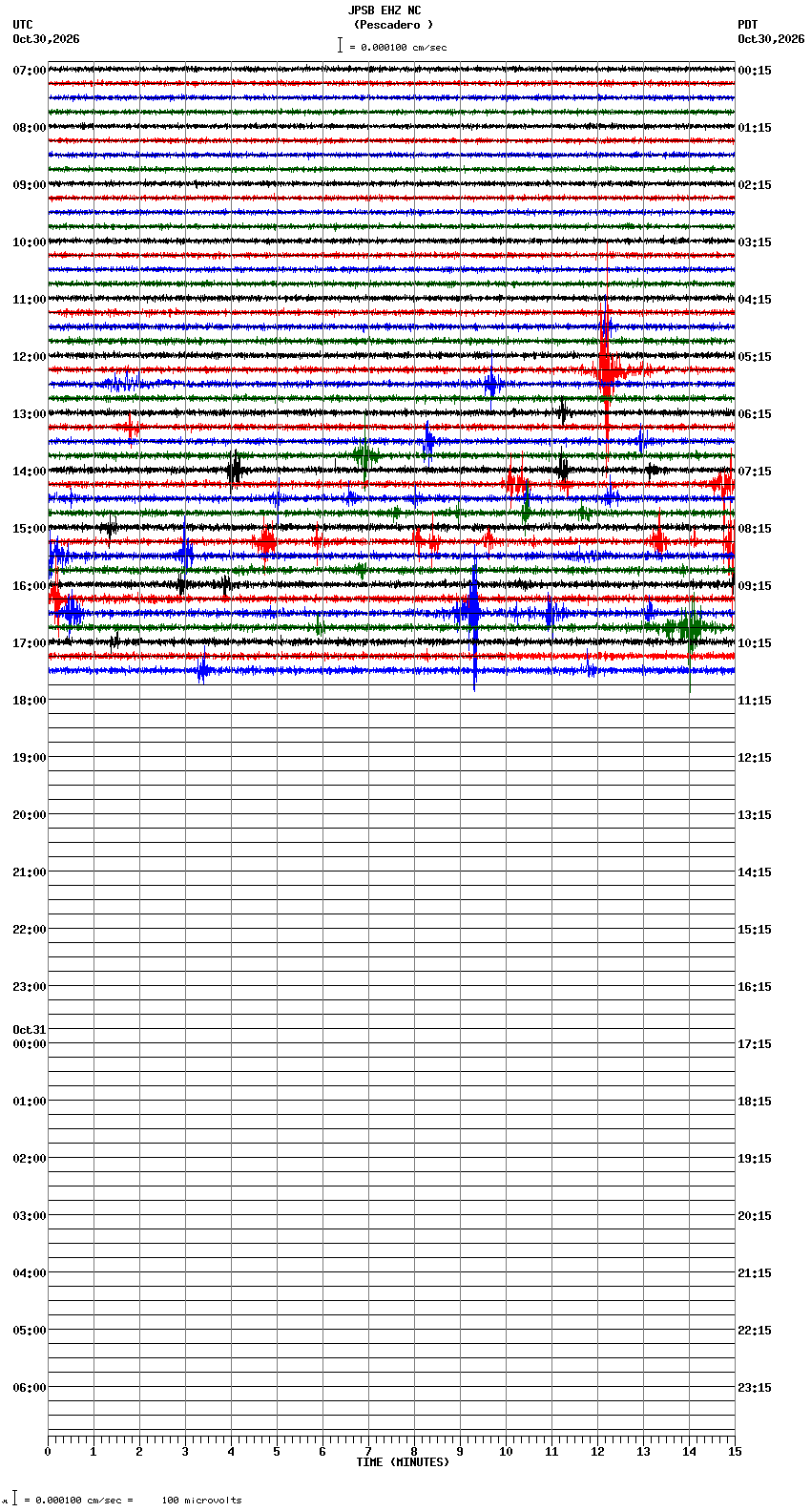This screenshot has width=811, height=1512.
Task: Click the '23:15' PDT time label
Action: point(755,1388)
